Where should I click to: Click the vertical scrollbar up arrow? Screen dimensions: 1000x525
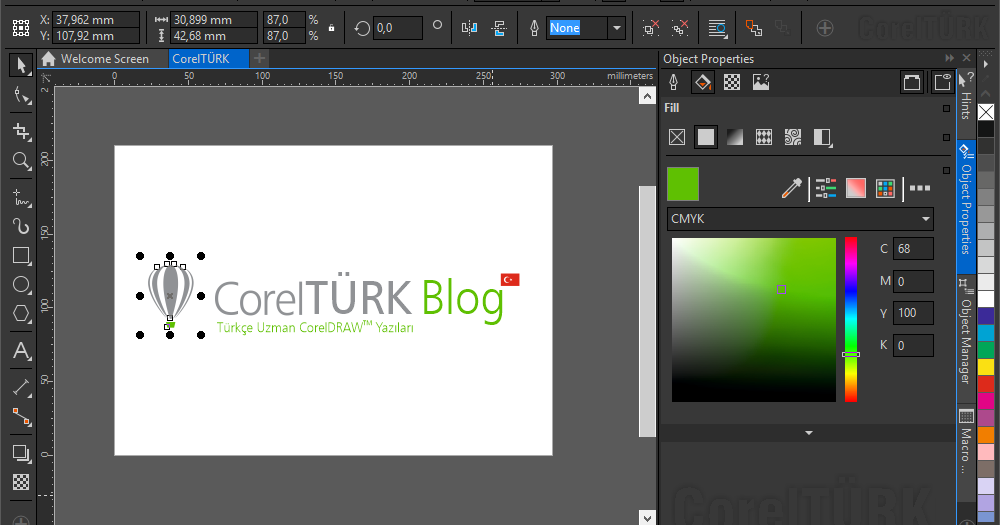point(647,96)
